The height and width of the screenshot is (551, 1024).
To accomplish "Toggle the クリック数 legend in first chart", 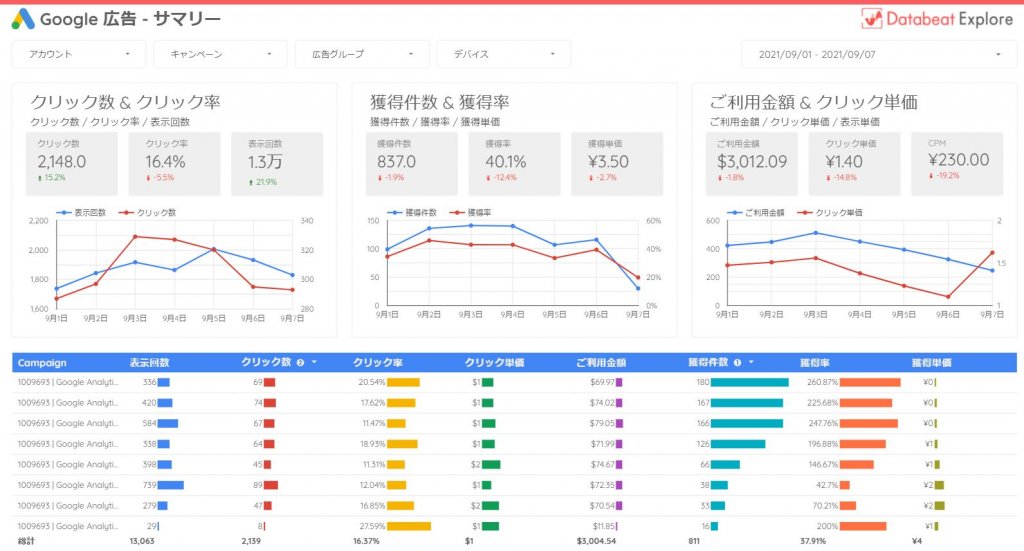I will coord(147,213).
